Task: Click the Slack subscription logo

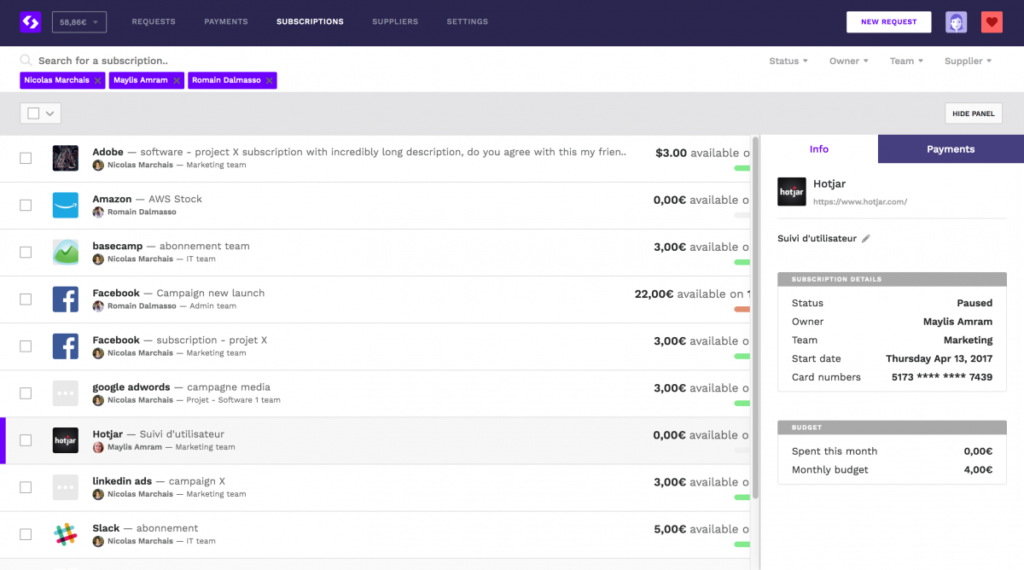Action: (x=65, y=534)
